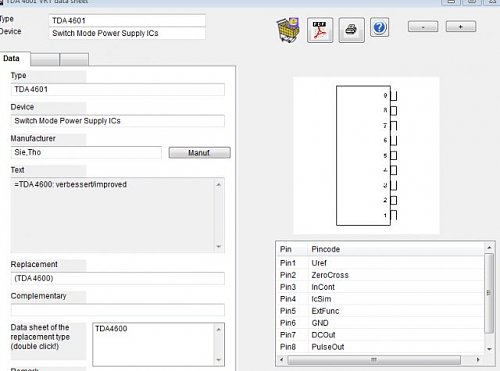This screenshot has height=371, width=500.
Task: Select the Pin1 Uref row
Action: tap(380, 263)
